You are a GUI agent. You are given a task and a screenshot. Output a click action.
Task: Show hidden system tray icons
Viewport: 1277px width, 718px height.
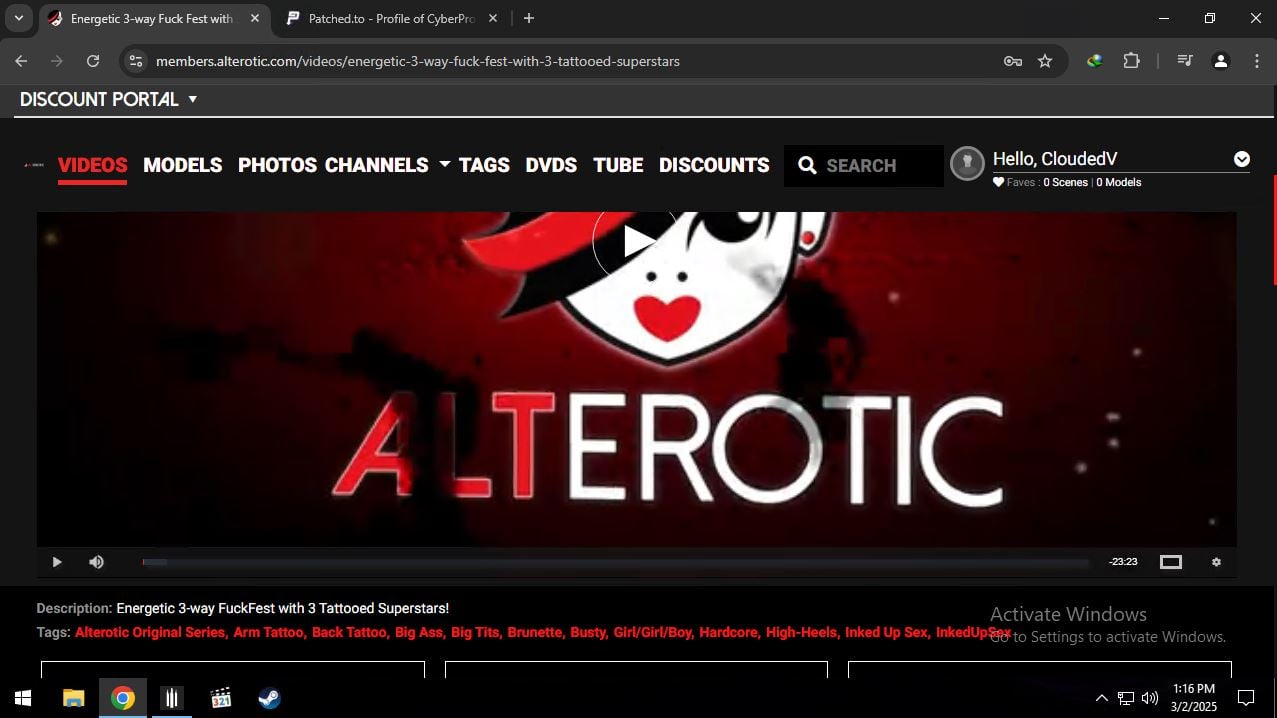1101,698
